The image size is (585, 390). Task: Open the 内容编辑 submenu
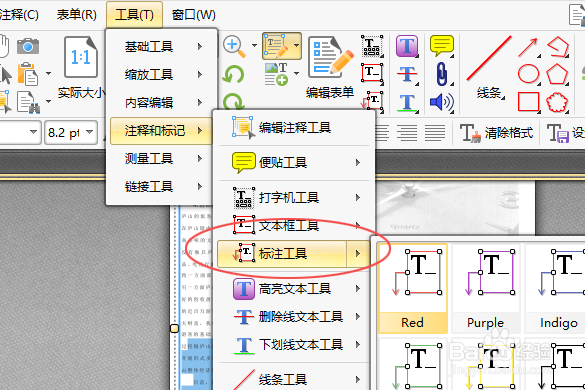162,103
